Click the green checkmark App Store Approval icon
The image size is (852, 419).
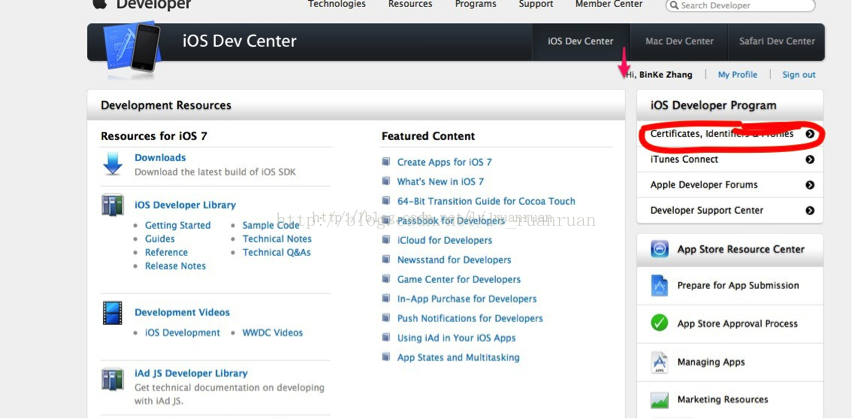click(x=659, y=323)
